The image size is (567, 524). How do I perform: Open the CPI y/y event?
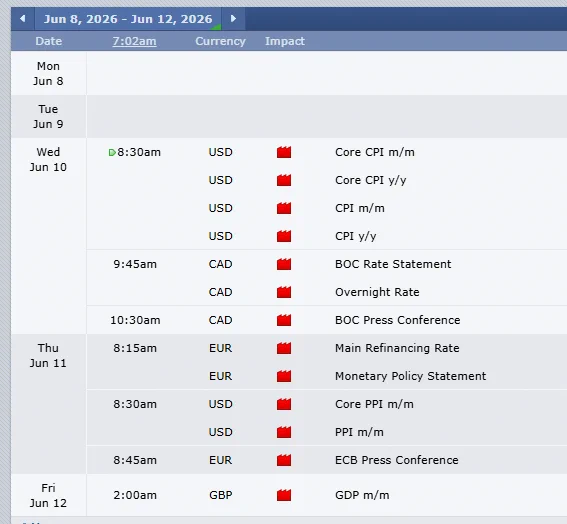point(356,236)
